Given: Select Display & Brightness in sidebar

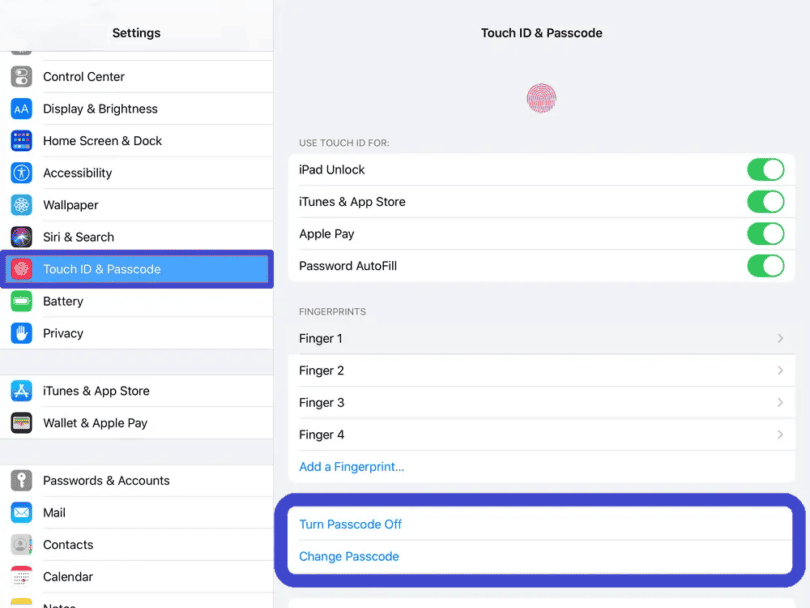Looking at the screenshot, I should (136, 109).
